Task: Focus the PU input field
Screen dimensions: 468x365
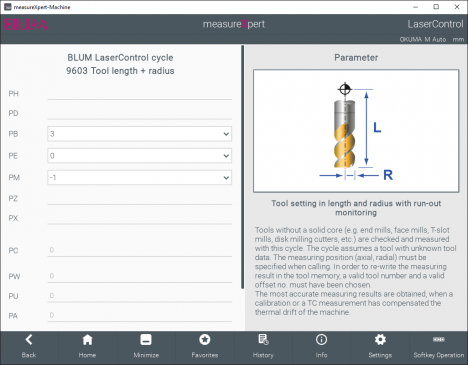Action: [139, 296]
